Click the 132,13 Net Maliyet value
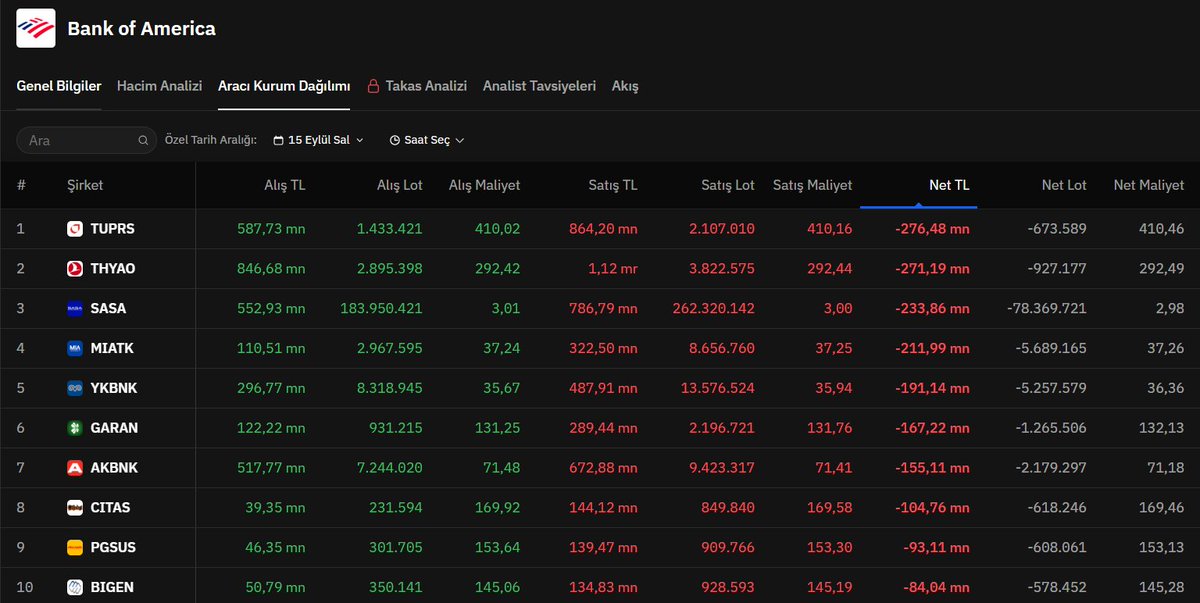Image resolution: width=1200 pixels, height=603 pixels. pyautogui.click(x=1161, y=428)
